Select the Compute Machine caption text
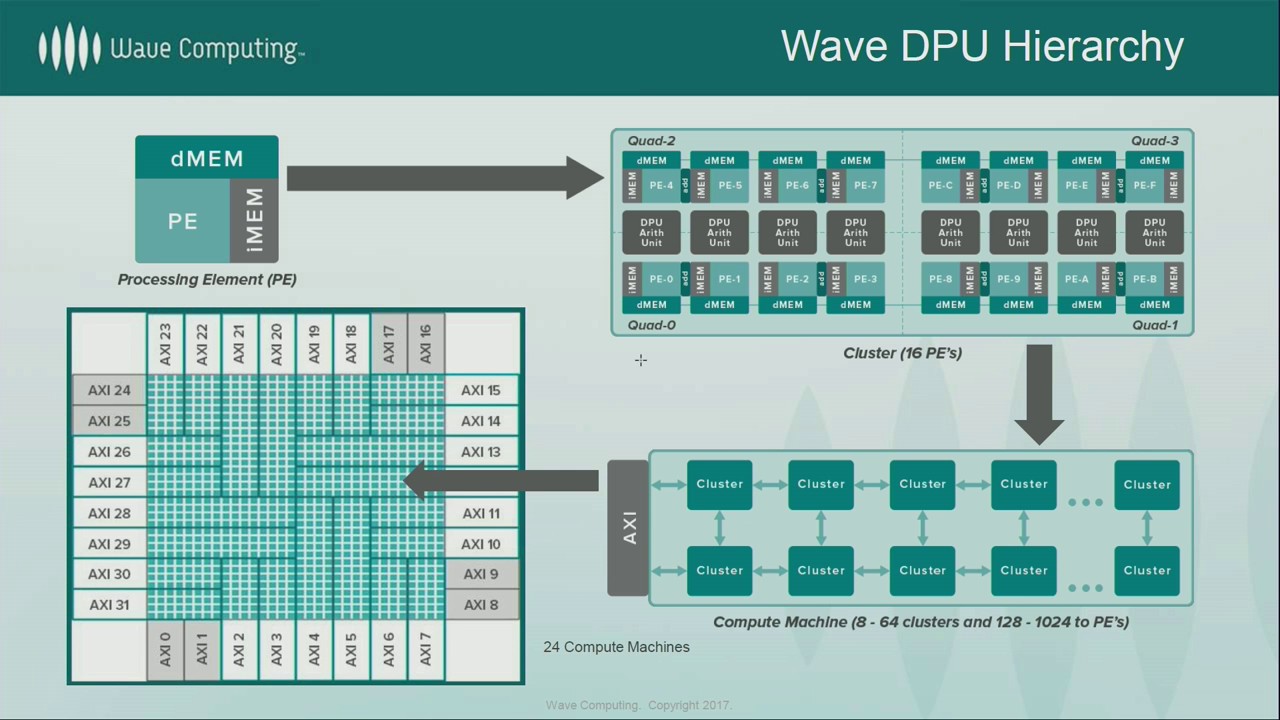1280x720 pixels. 921,622
